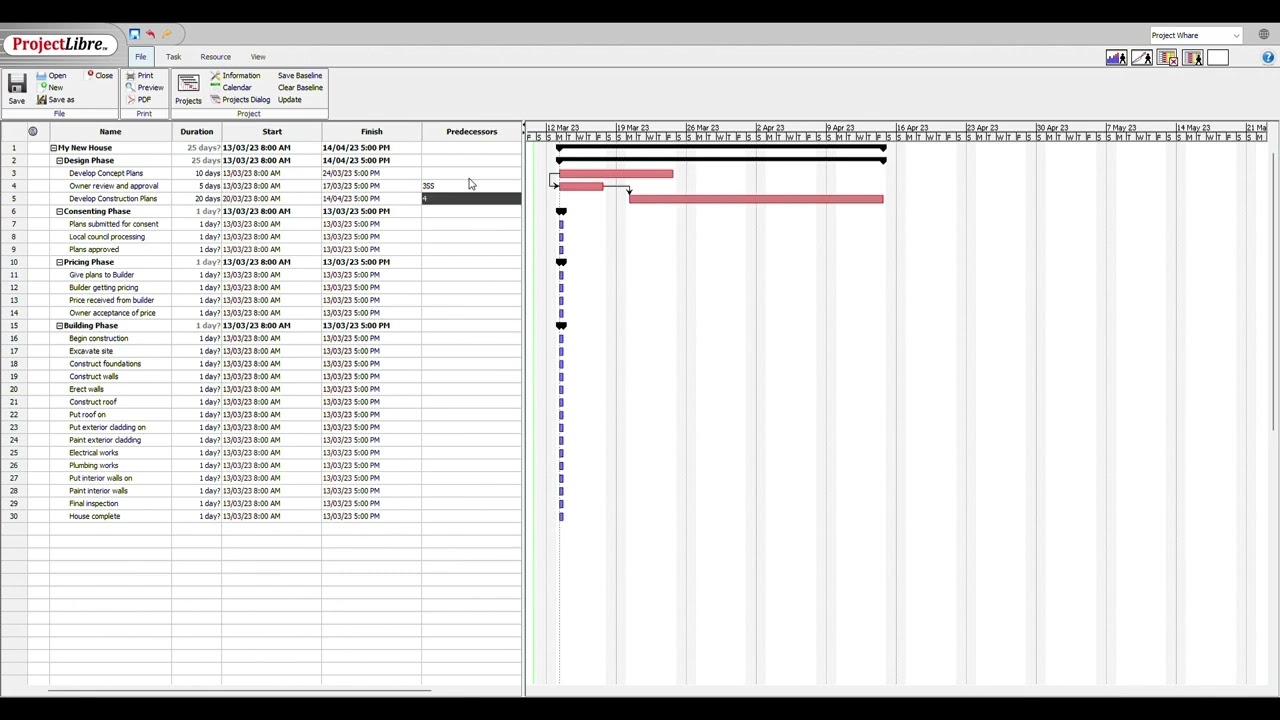The width and height of the screenshot is (1280, 720).
Task: Select the Develop Concept Plans Gantt bar
Action: 616,174
